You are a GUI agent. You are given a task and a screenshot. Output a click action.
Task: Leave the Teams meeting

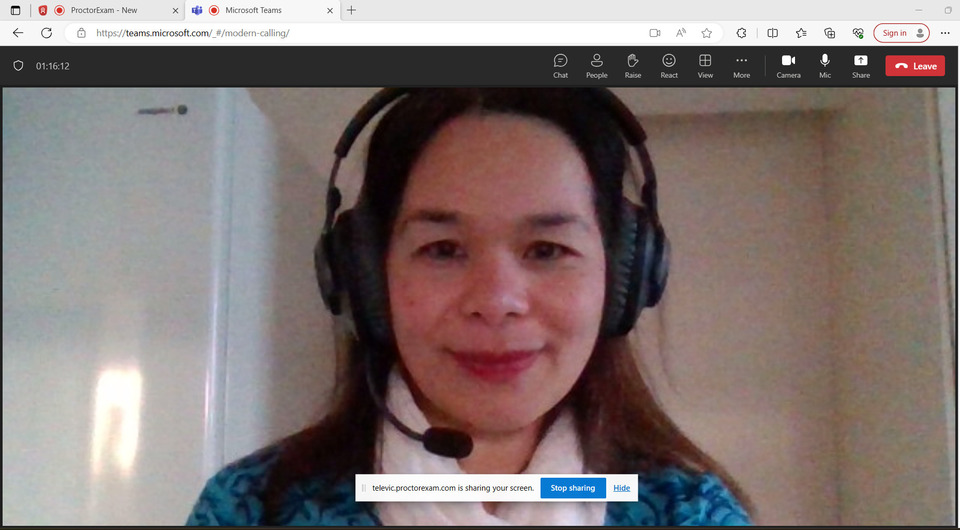pos(914,66)
